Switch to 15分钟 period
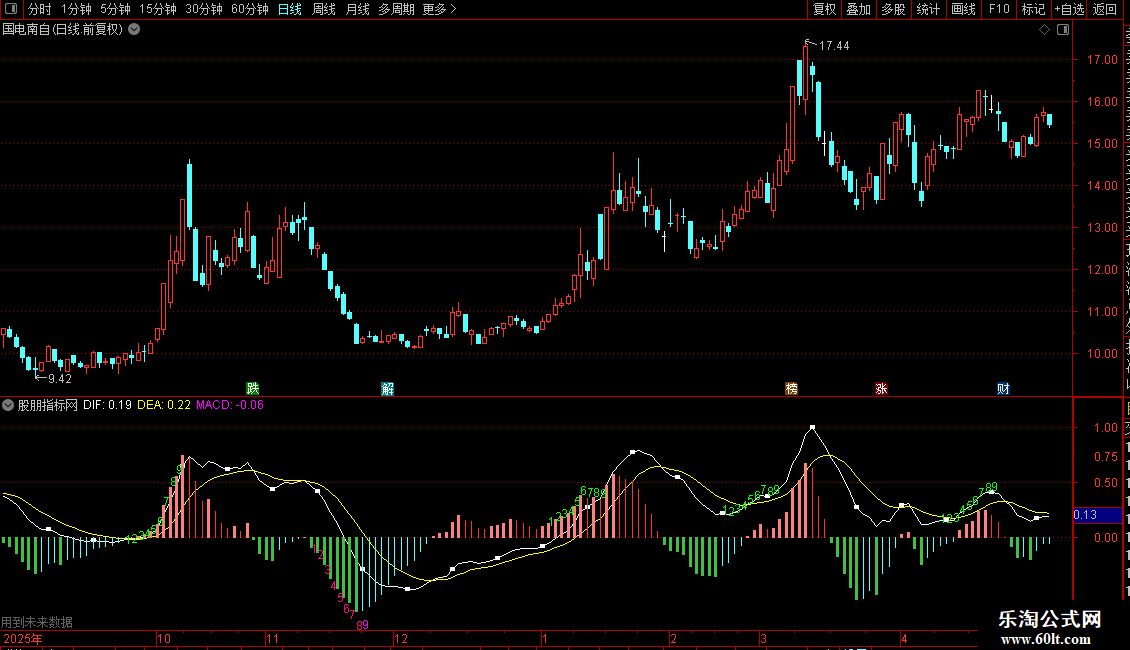Screen dimensions: 1130x650 coord(158,9)
